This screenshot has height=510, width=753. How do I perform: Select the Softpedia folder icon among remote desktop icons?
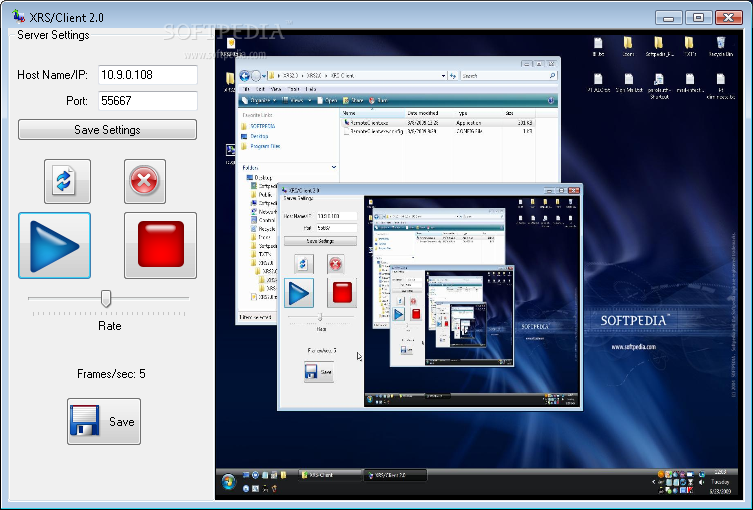(659, 47)
